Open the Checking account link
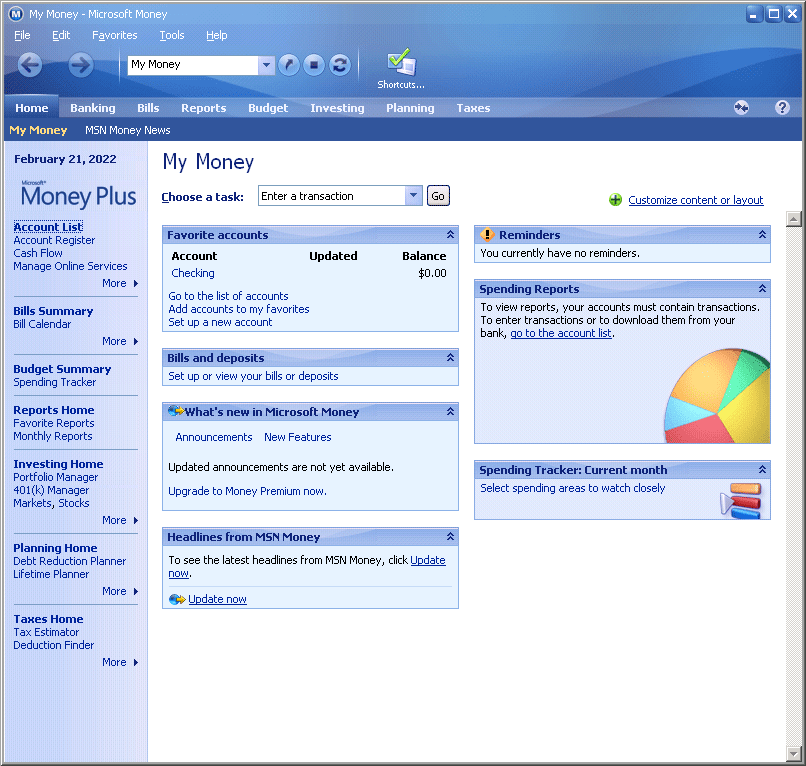This screenshot has height=766, width=806. [x=193, y=273]
